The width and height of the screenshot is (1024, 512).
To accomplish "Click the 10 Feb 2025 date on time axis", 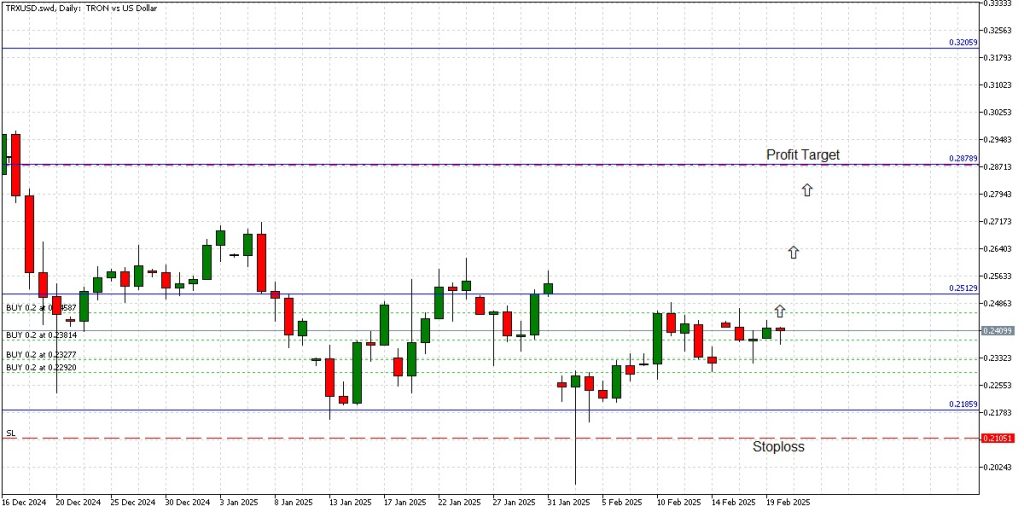I will click(676, 503).
